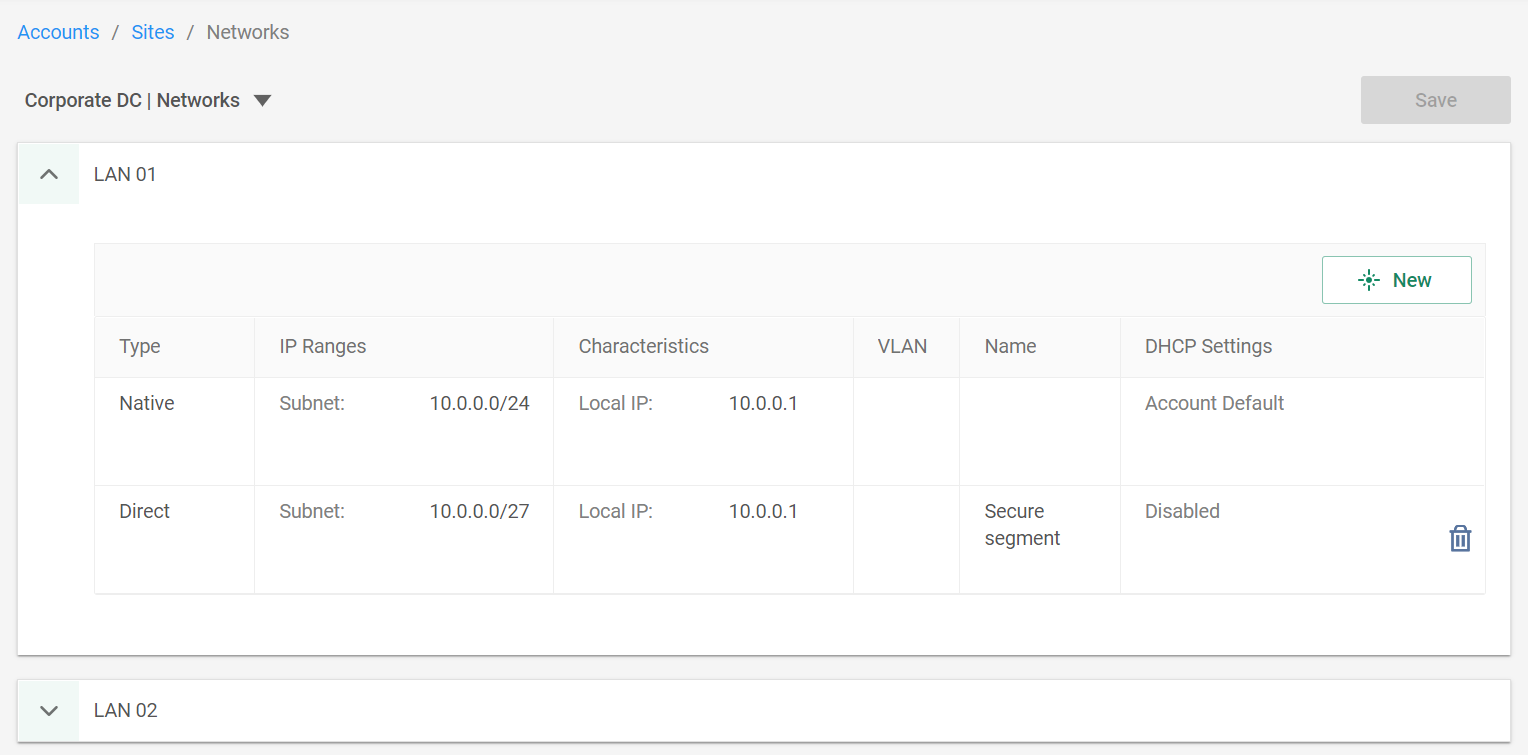Collapse the LAN 01 section
Screen dimensions: 1528x755
click(x=49, y=174)
